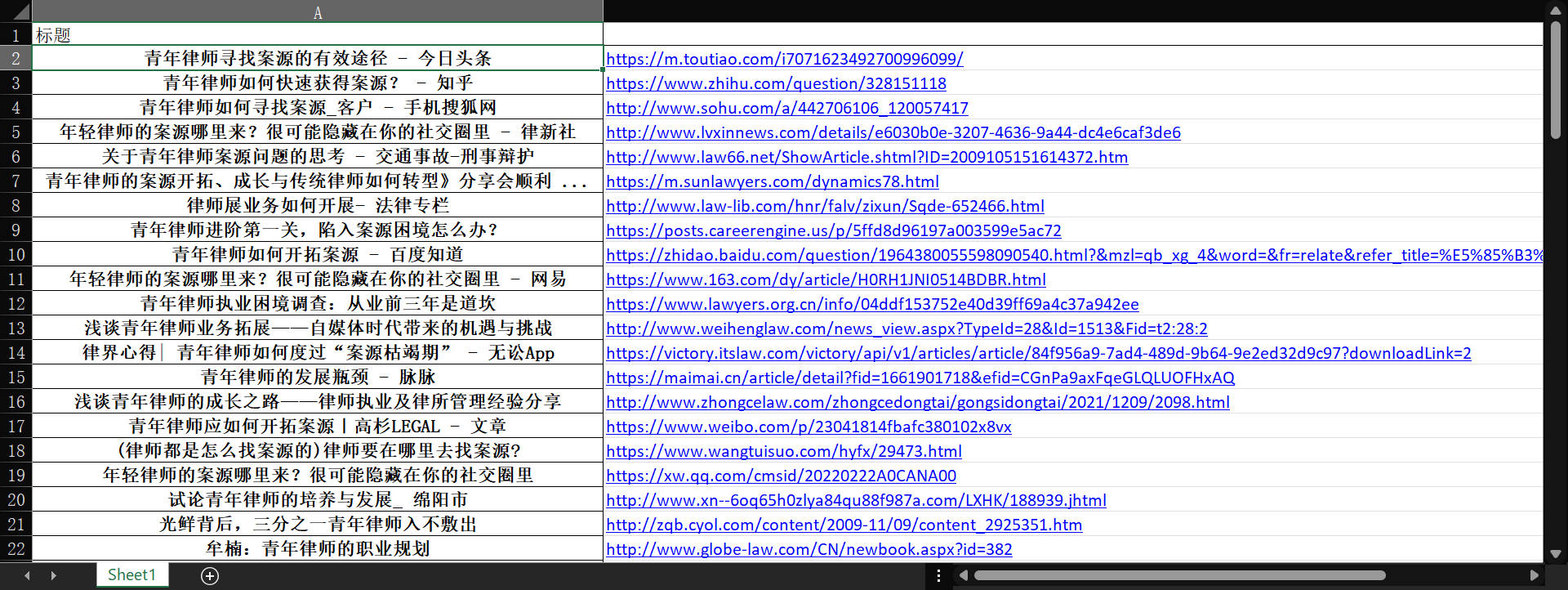Open the globe-law.com newbook link
1568x590 pixels.
pyautogui.click(x=808, y=549)
